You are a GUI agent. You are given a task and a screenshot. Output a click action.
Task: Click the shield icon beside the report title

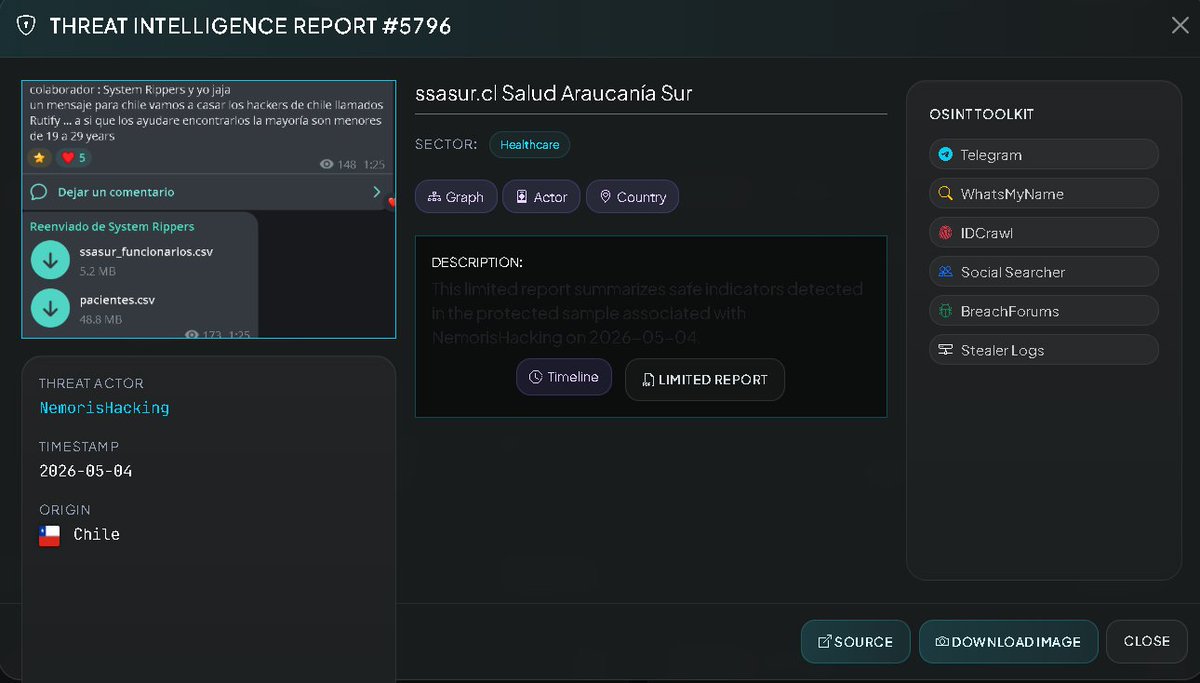(x=26, y=25)
